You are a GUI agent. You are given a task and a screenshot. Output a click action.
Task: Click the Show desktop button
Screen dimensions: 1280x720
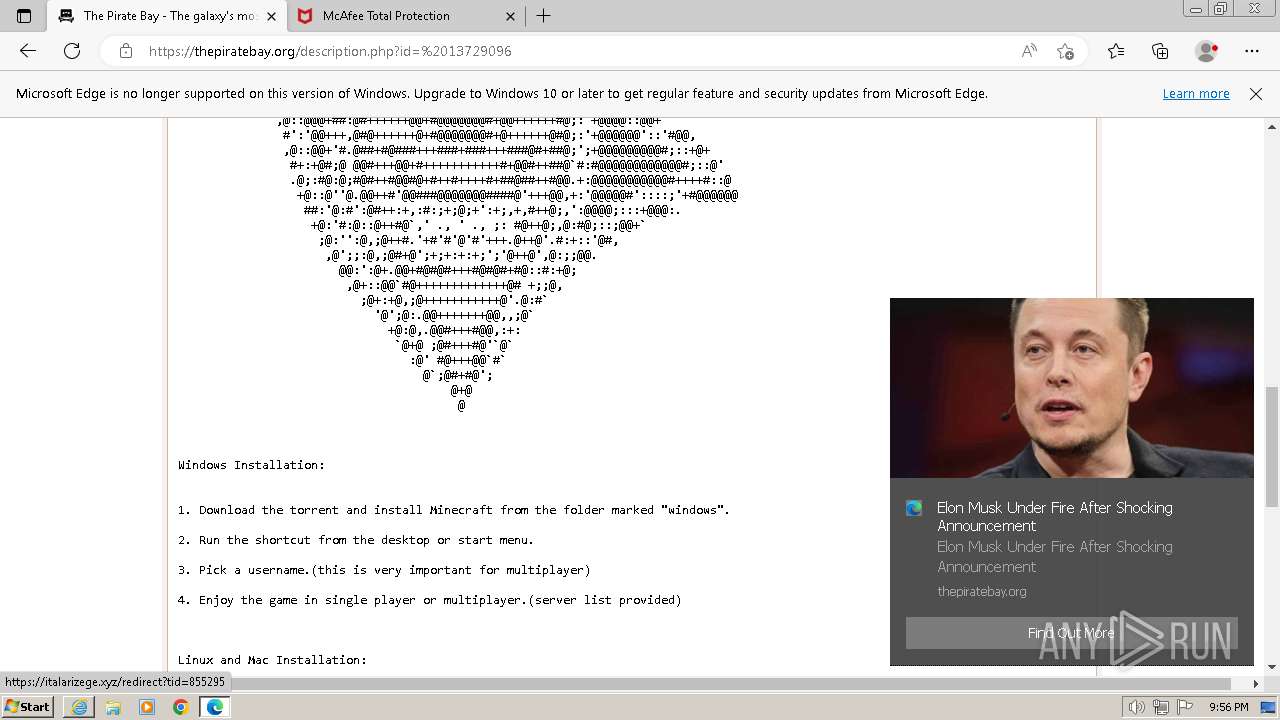(x=1269, y=707)
